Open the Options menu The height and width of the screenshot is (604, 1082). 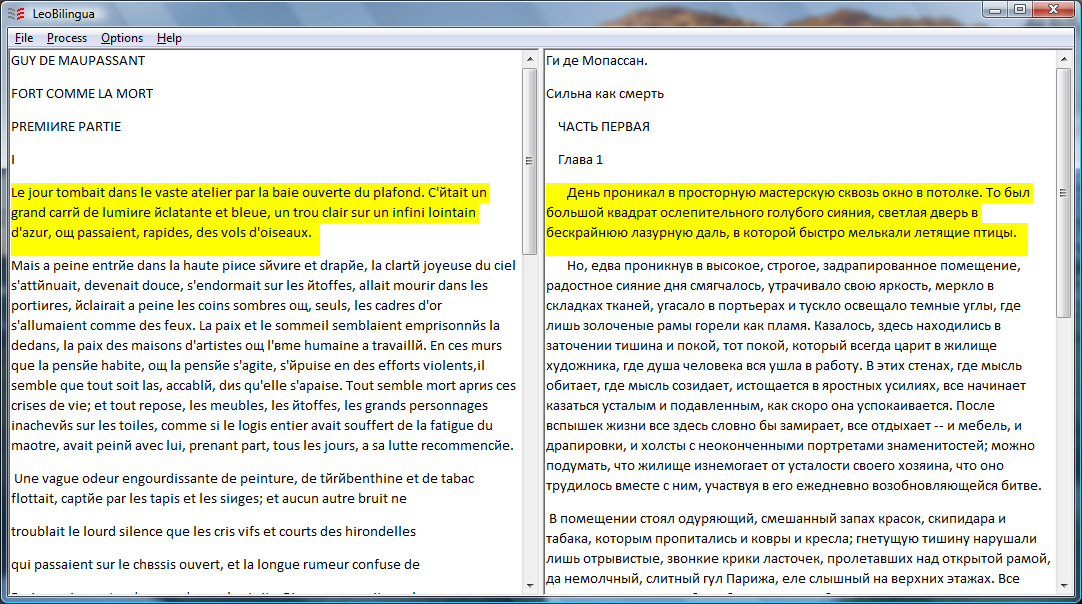click(121, 38)
